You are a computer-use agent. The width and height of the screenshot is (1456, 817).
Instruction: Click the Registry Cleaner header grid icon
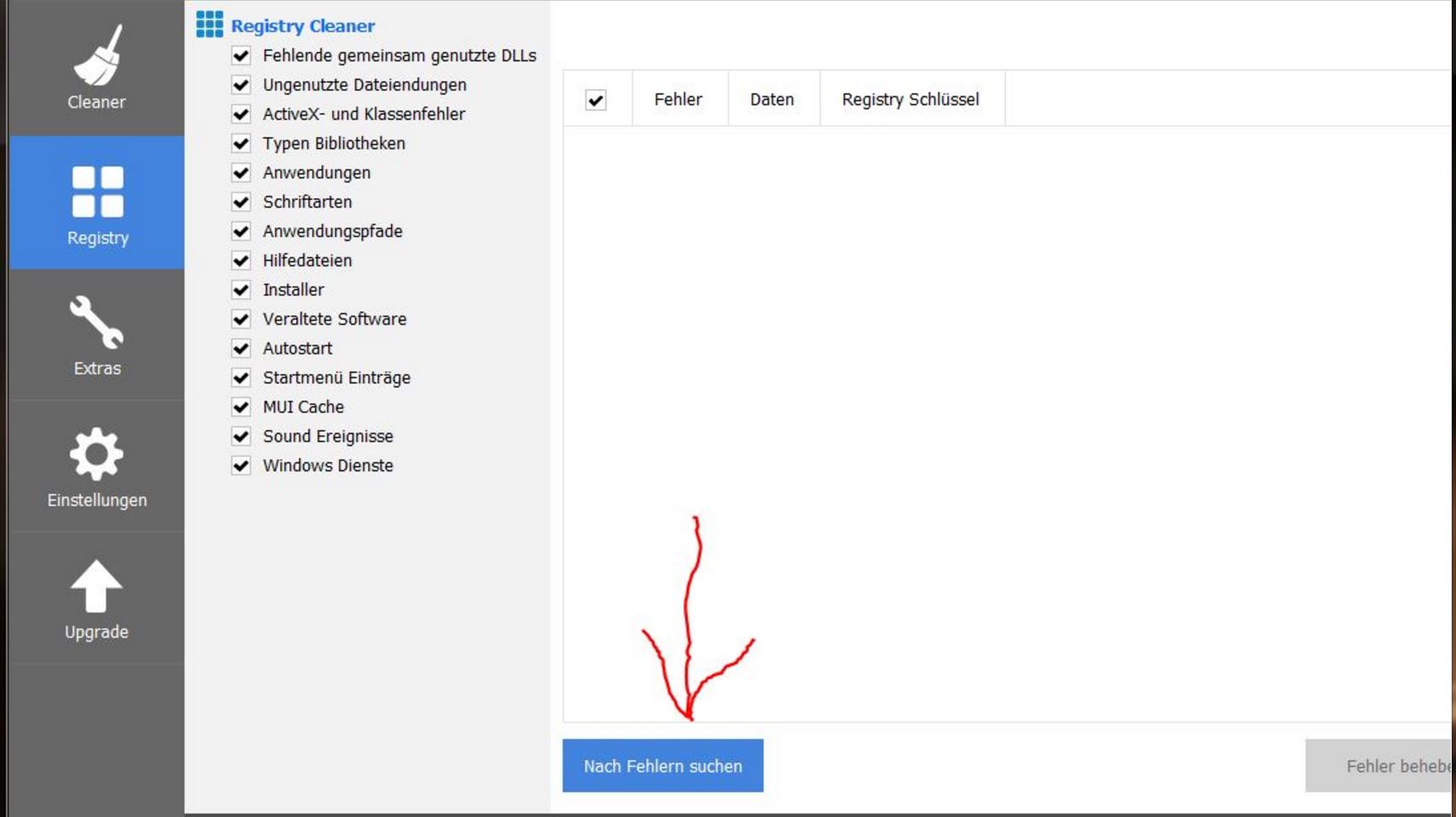[x=210, y=25]
